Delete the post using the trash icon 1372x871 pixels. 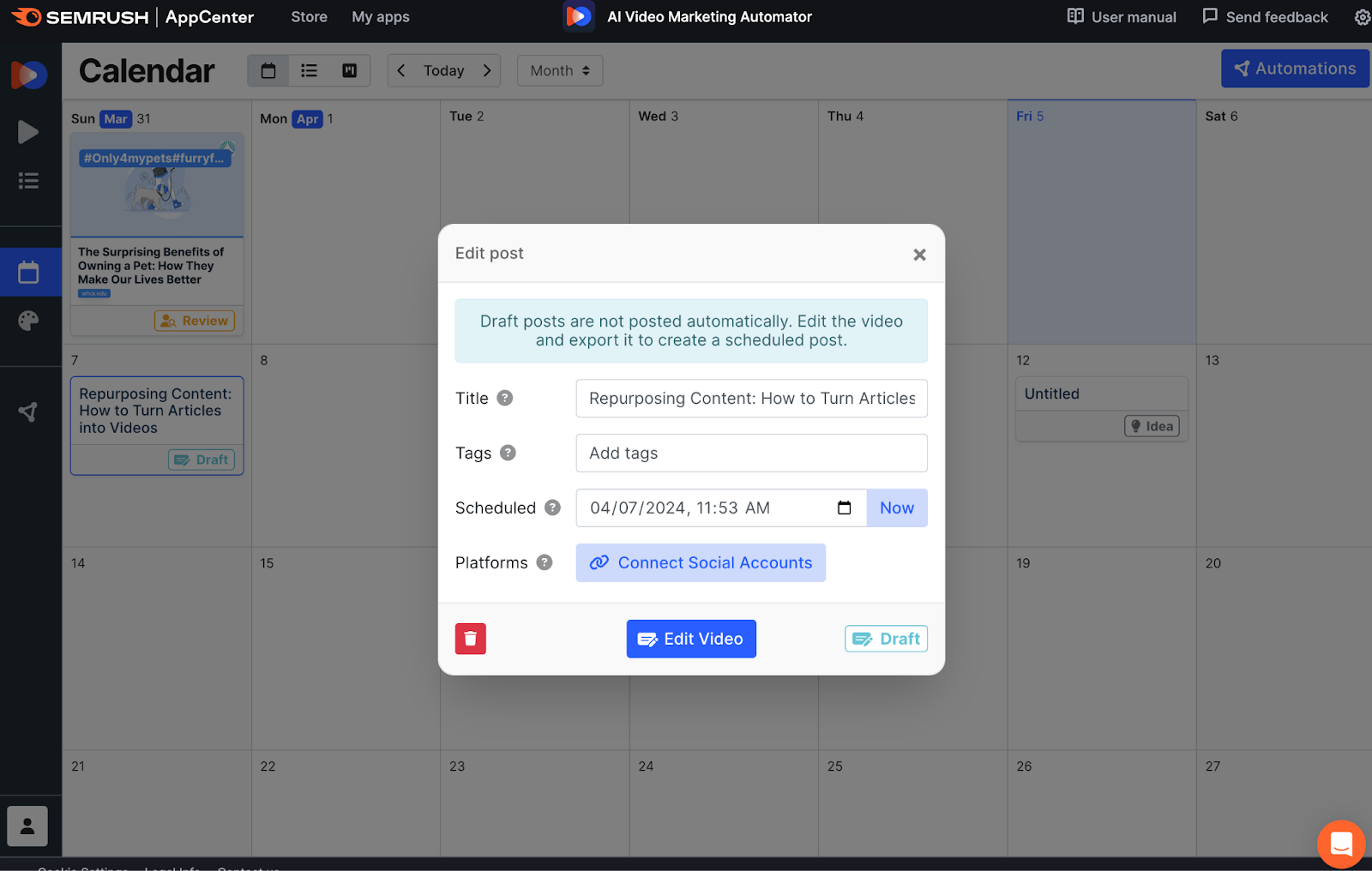[470, 638]
